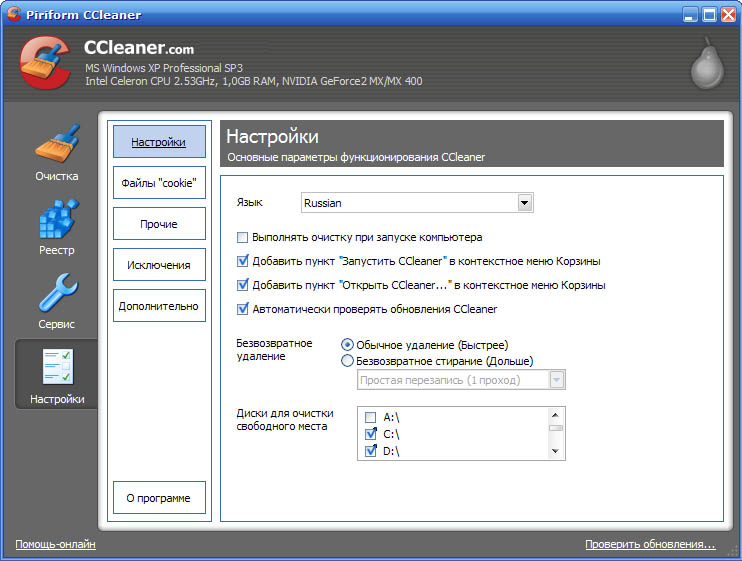Toggle automatic CCleaner update check
The width and height of the screenshot is (742, 561).
coord(242,310)
